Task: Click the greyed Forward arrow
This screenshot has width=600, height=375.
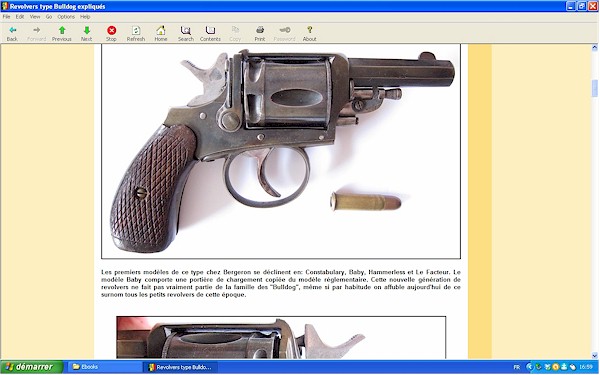Action: coord(36,30)
